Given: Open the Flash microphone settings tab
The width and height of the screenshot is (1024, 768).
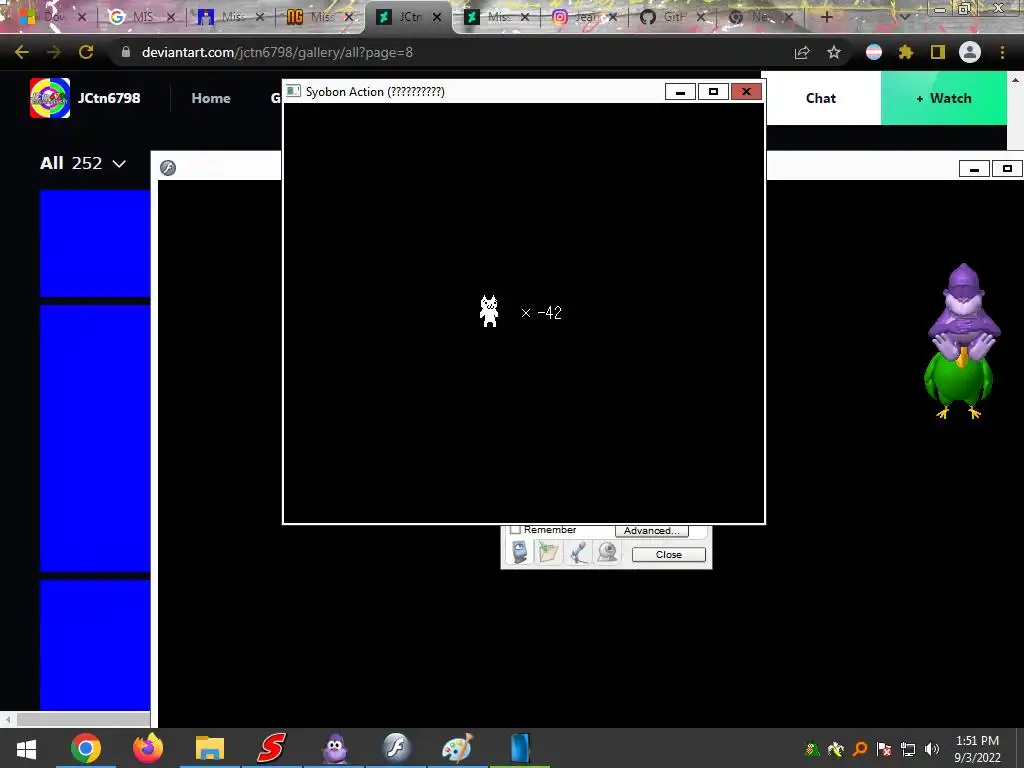Looking at the screenshot, I should (x=578, y=552).
